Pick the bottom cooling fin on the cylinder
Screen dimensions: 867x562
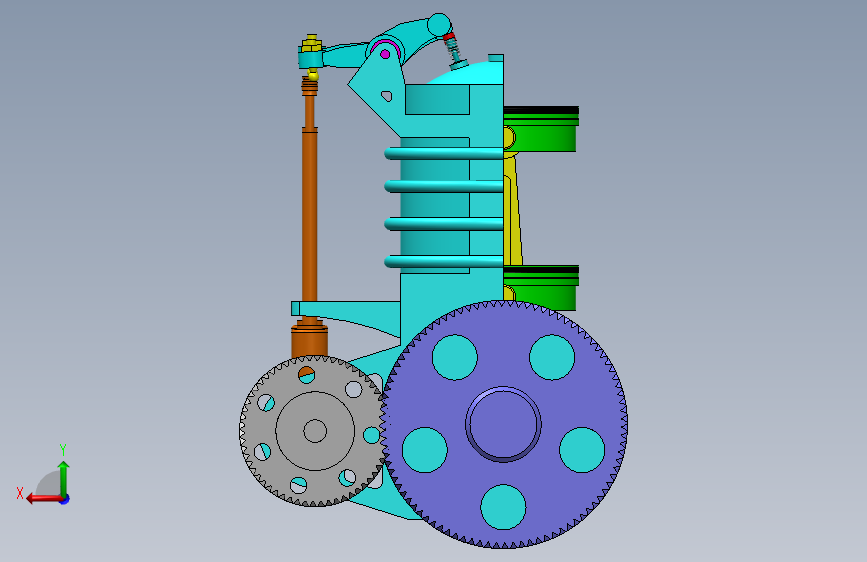444,261
